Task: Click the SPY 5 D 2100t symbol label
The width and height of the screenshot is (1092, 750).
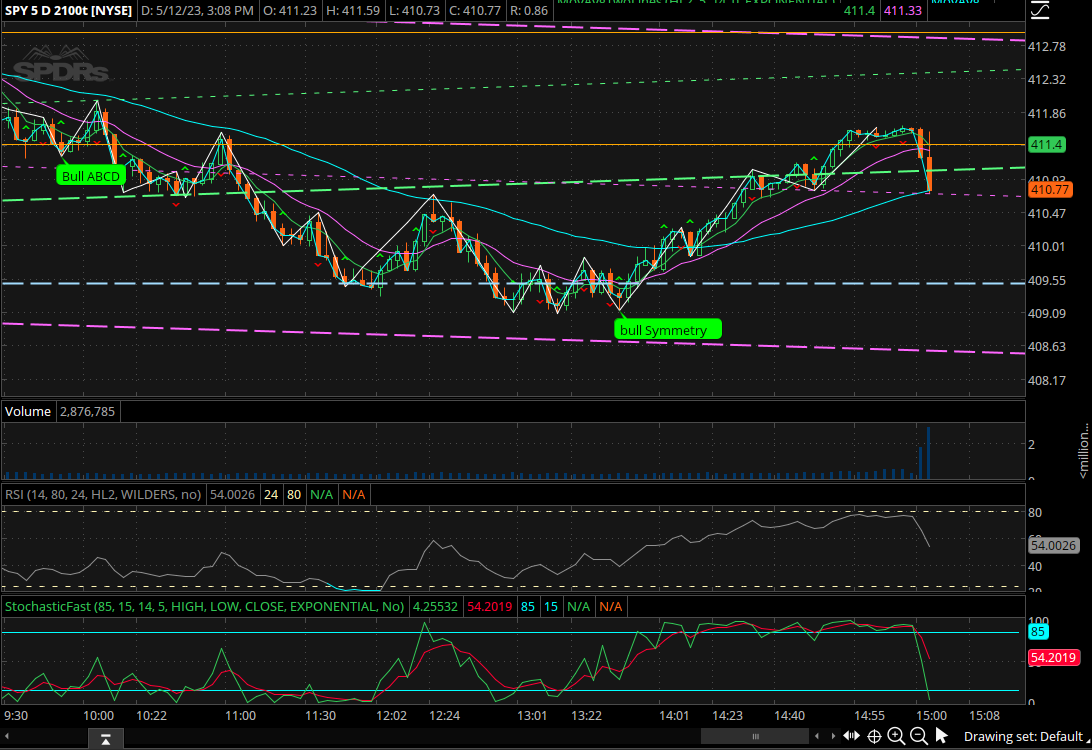Action: 68,11
